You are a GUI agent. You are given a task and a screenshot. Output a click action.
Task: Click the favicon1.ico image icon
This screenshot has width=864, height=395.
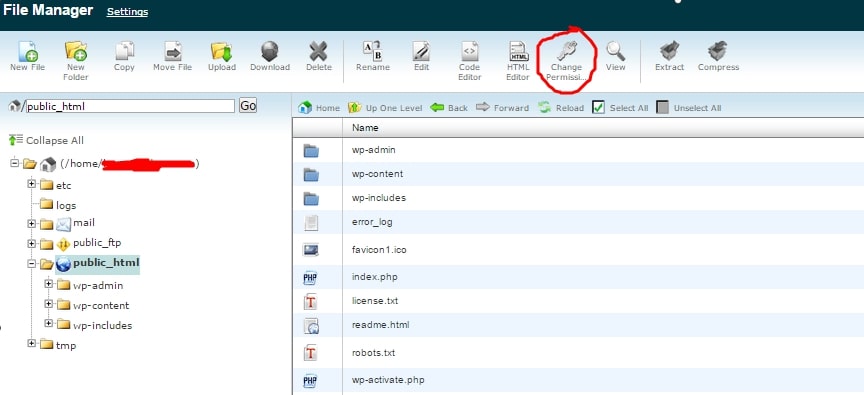pyautogui.click(x=311, y=250)
